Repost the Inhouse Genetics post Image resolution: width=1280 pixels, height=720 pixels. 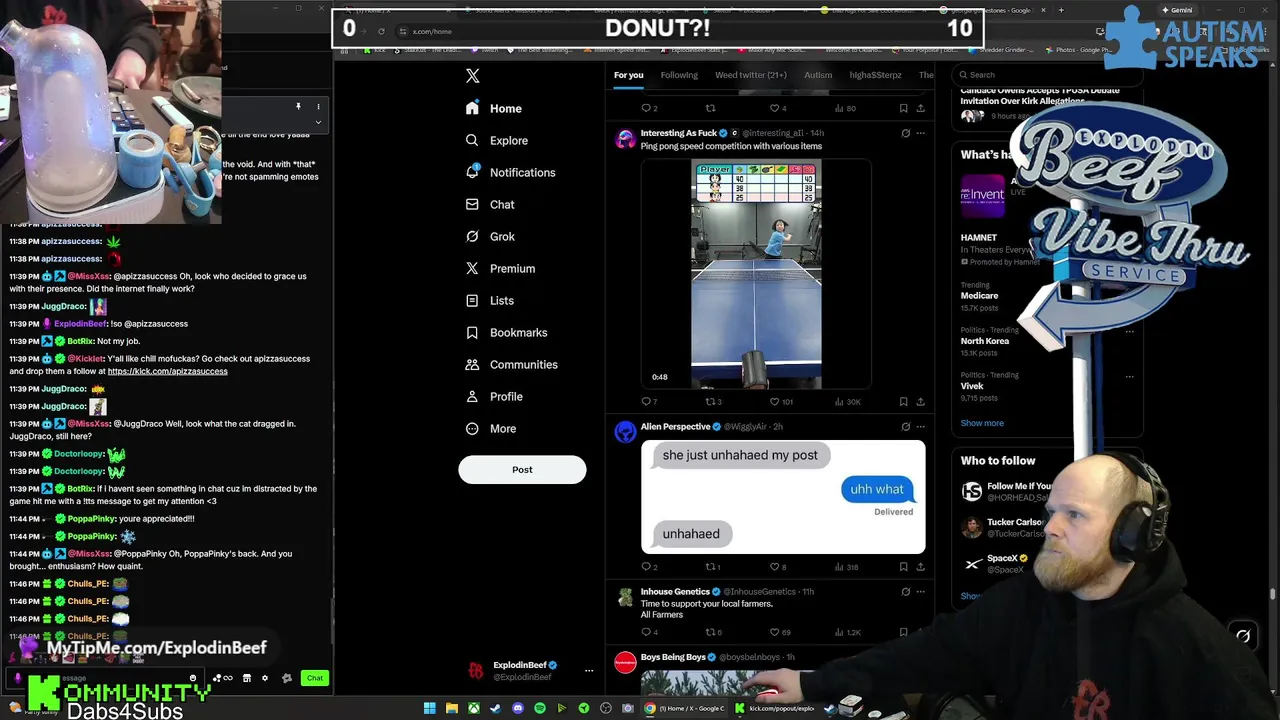(713, 632)
